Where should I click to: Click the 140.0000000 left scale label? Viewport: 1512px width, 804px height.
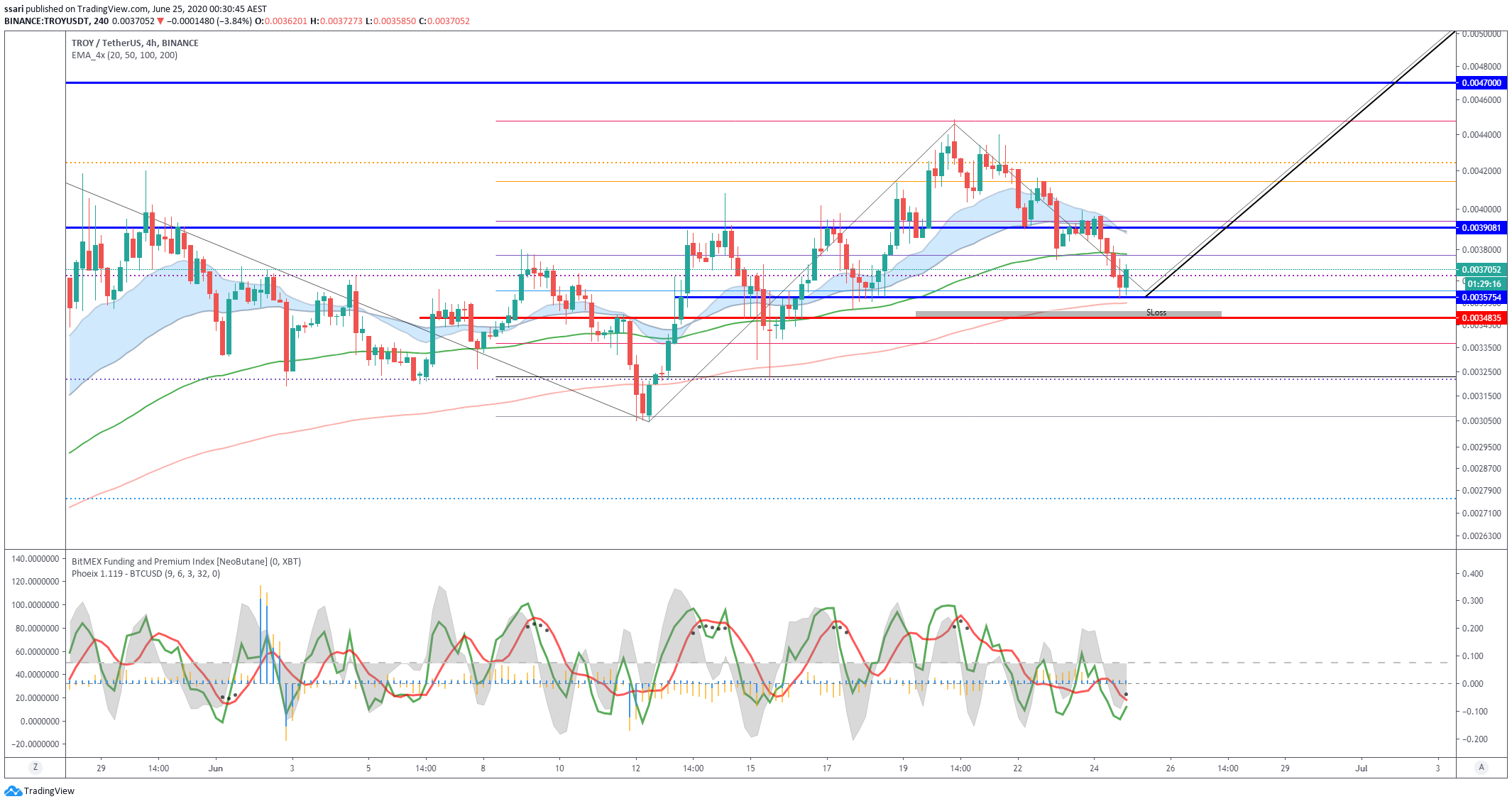tap(35, 559)
